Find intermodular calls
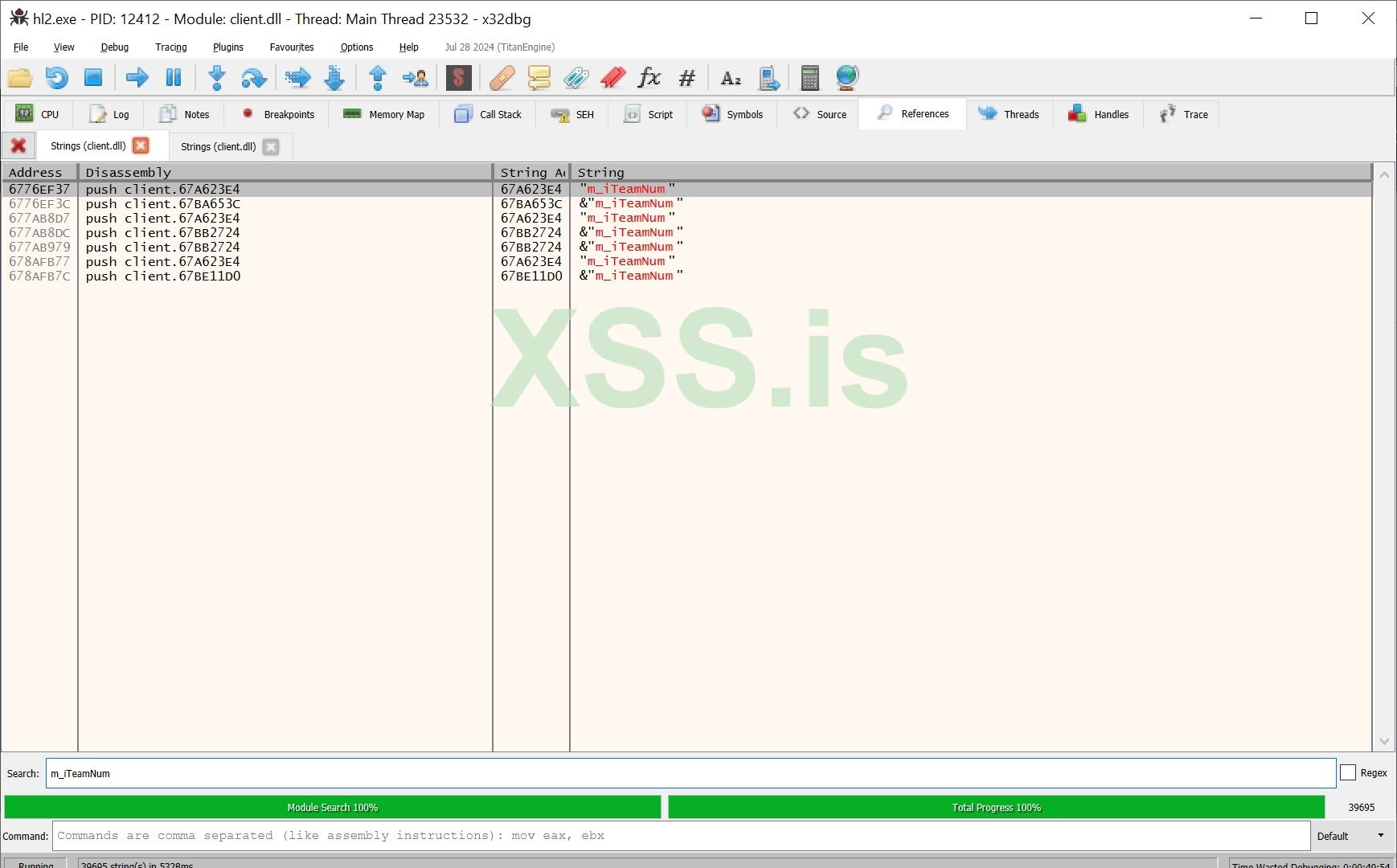The image size is (1397, 868). coord(768,78)
